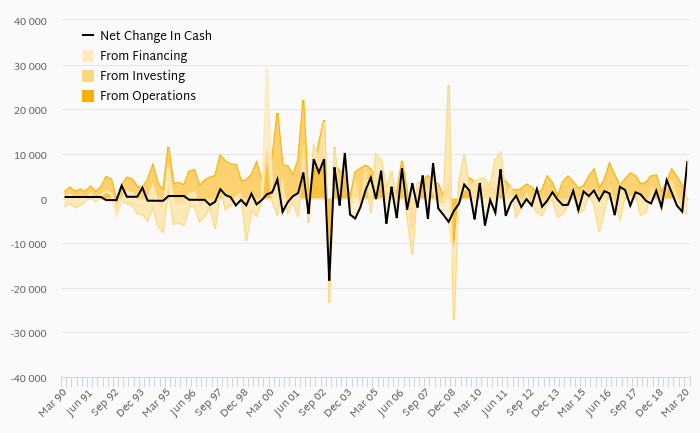Click the From Operations legend color swatch
This screenshot has width=700, height=433.
(88, 96)
